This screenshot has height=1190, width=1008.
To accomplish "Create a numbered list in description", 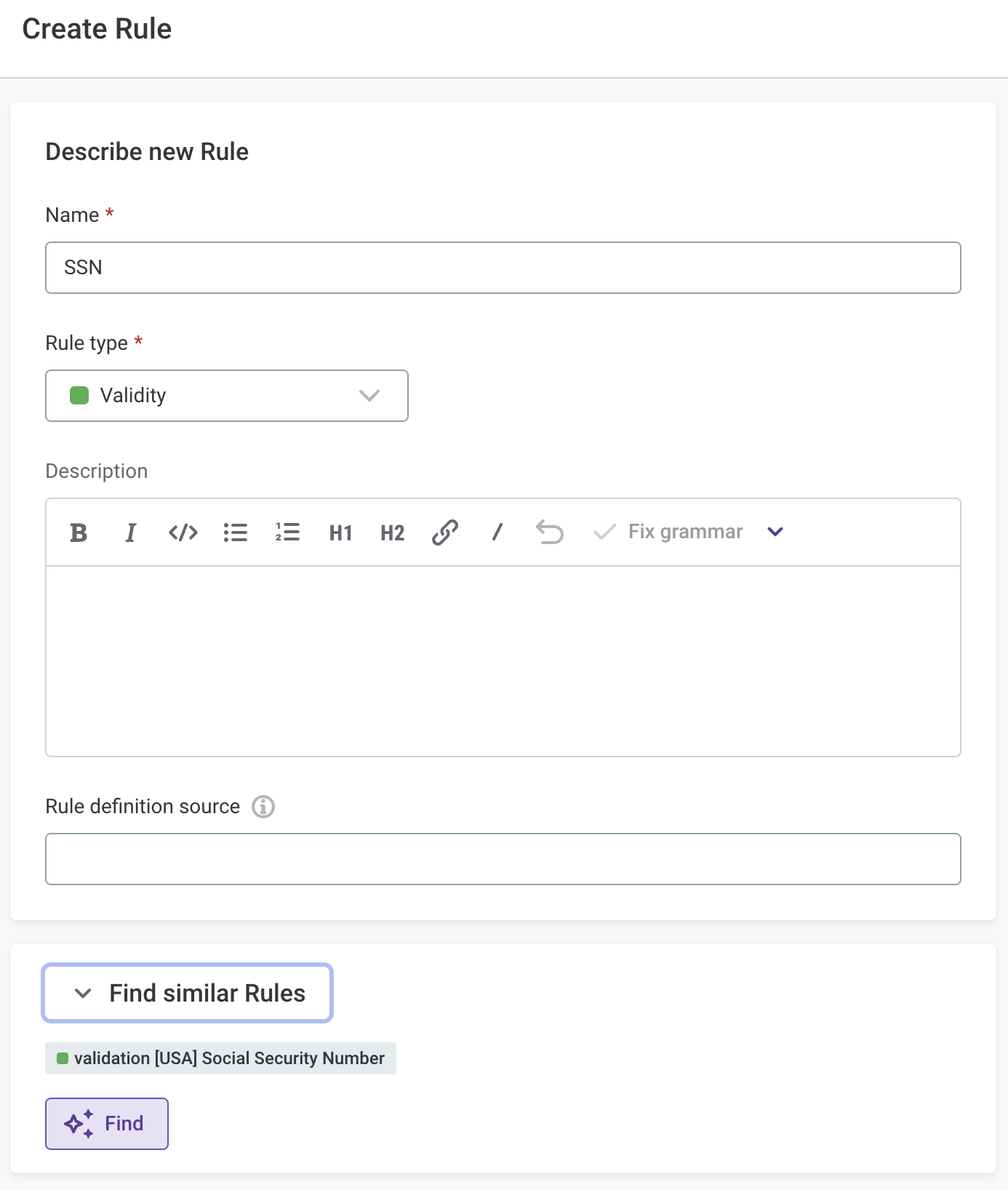I will tap(288, 532).
